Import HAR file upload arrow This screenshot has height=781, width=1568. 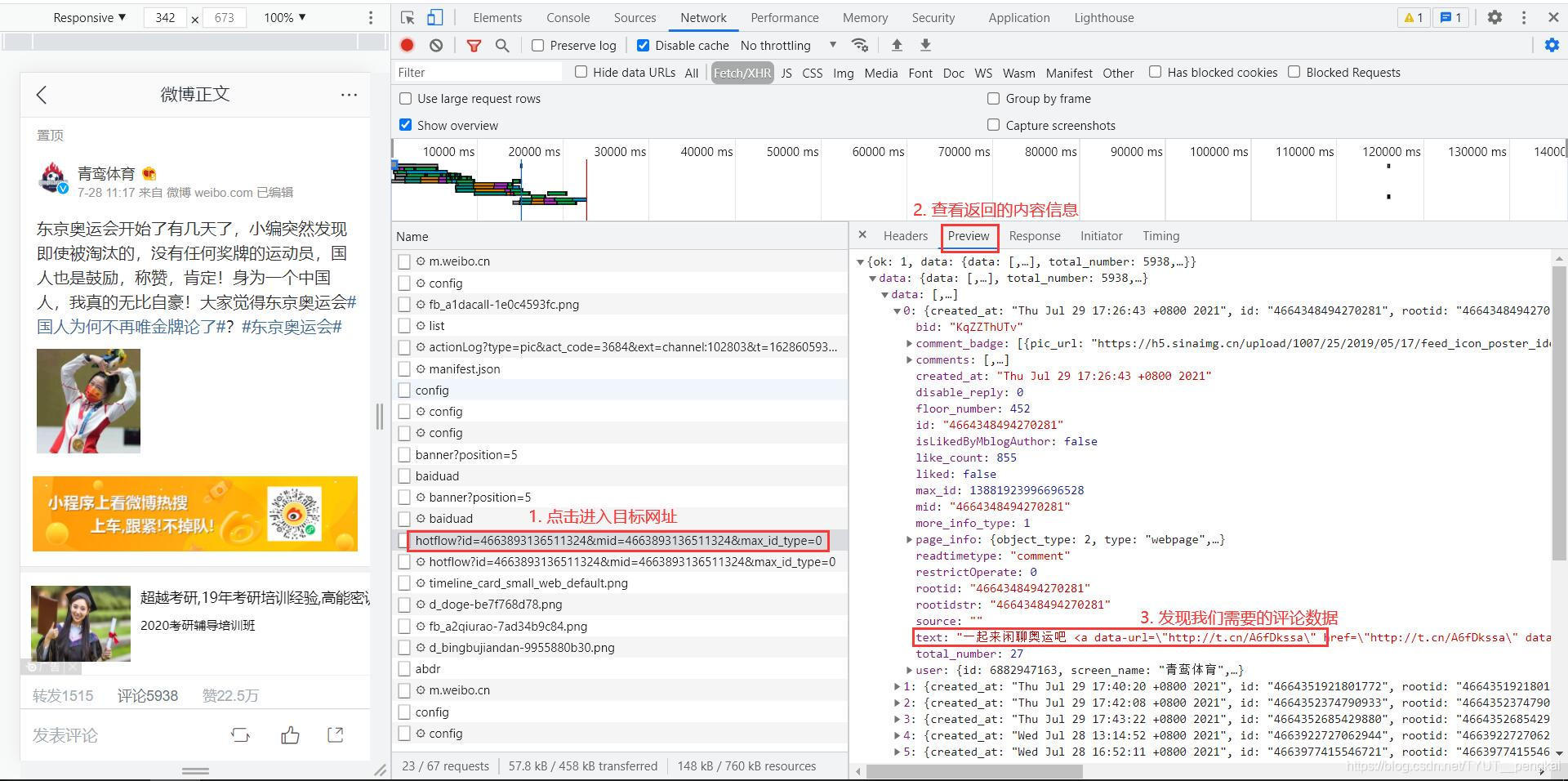pos(897,45)
